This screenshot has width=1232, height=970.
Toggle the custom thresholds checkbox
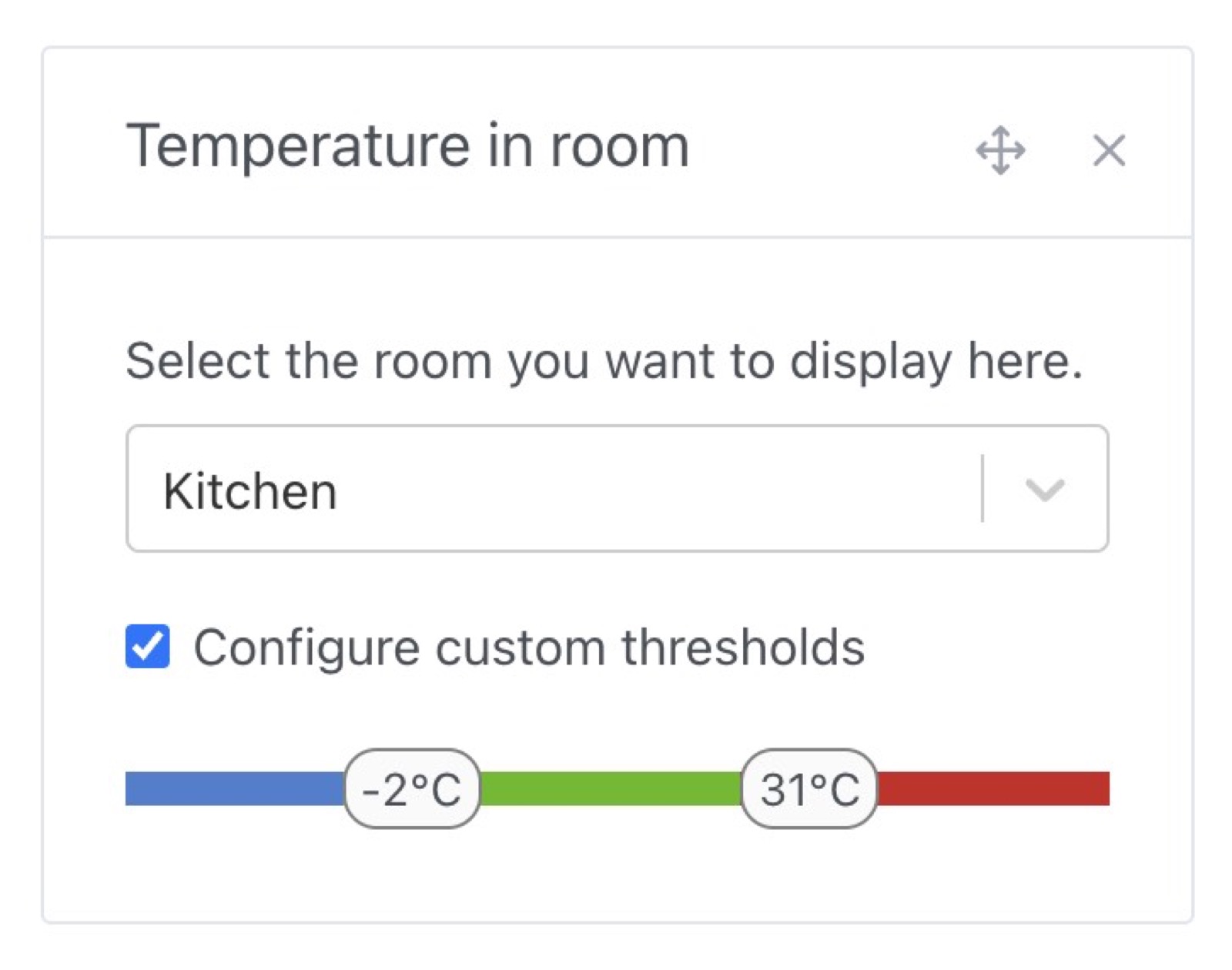pyautogui.click(x=147, y=647)
